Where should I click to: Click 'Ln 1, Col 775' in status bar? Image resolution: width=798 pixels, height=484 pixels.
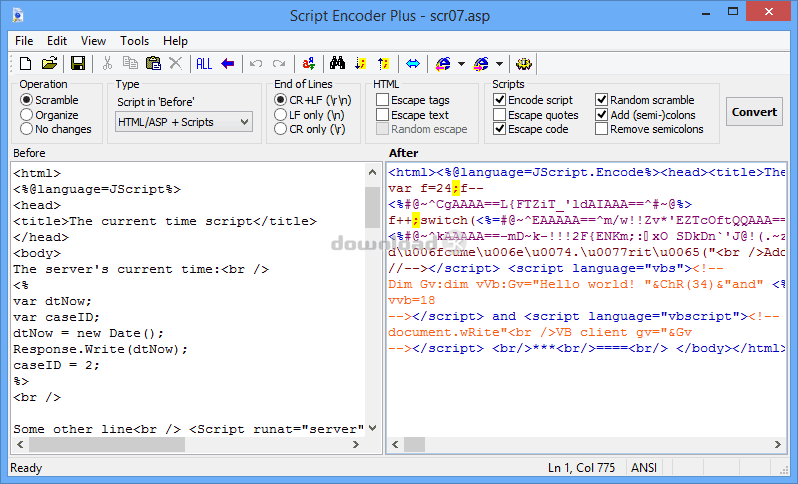pyautogui.click(x=581, y=468)
